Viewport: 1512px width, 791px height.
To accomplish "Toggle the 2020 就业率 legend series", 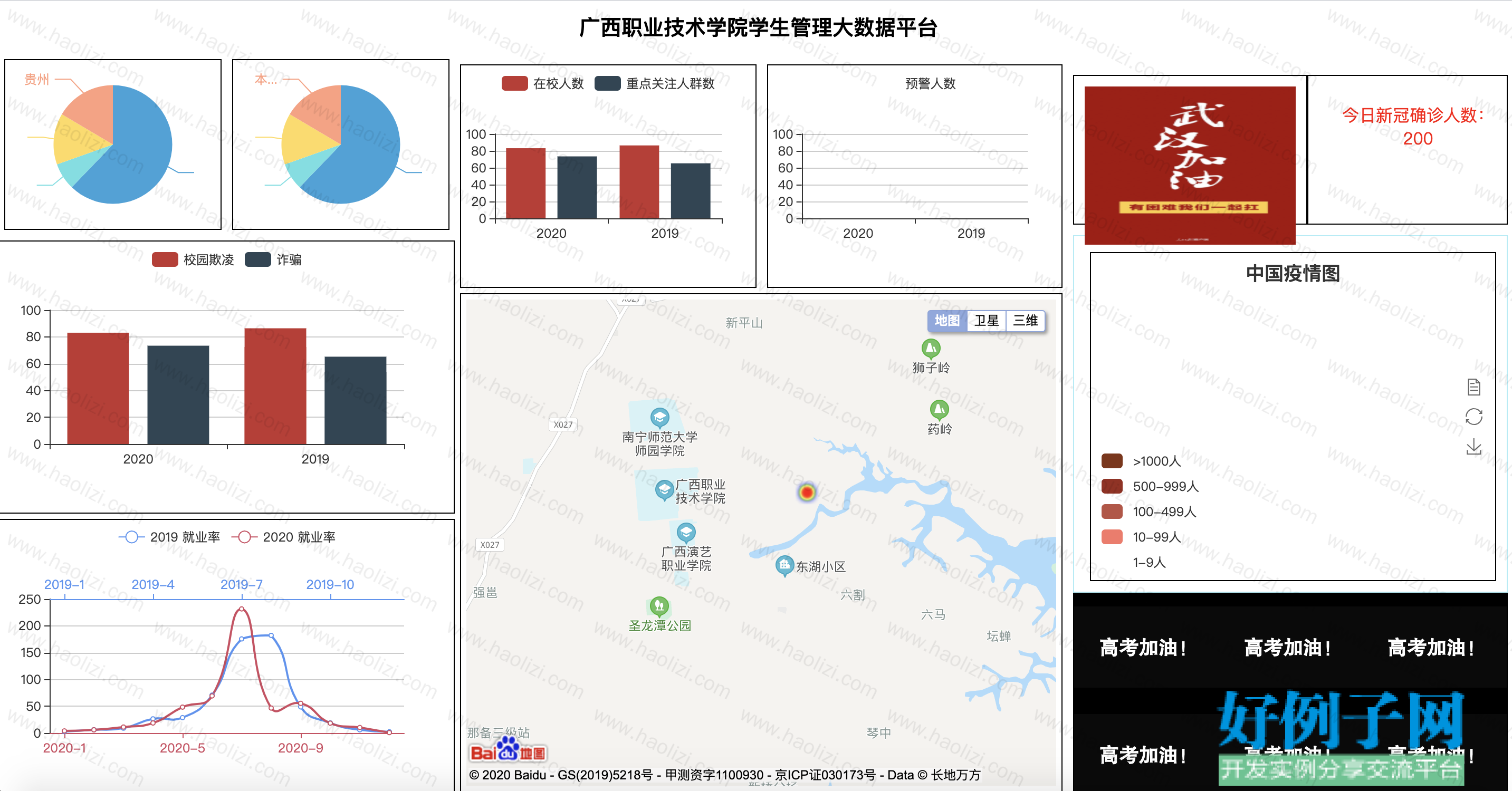I will click(x=283, y=537).
